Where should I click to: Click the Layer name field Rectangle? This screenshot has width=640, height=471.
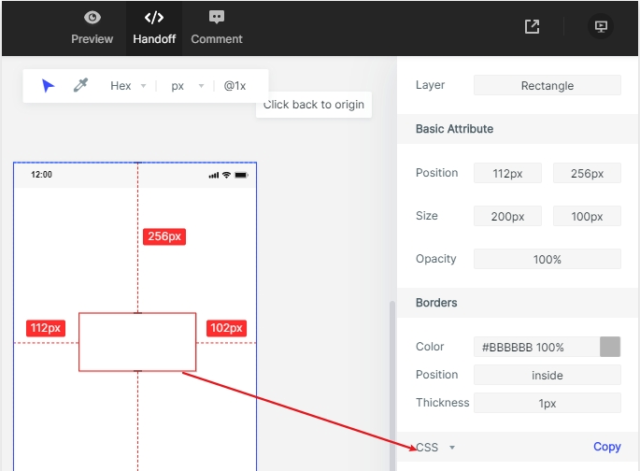pyautogui.click(x=547, y=85)
